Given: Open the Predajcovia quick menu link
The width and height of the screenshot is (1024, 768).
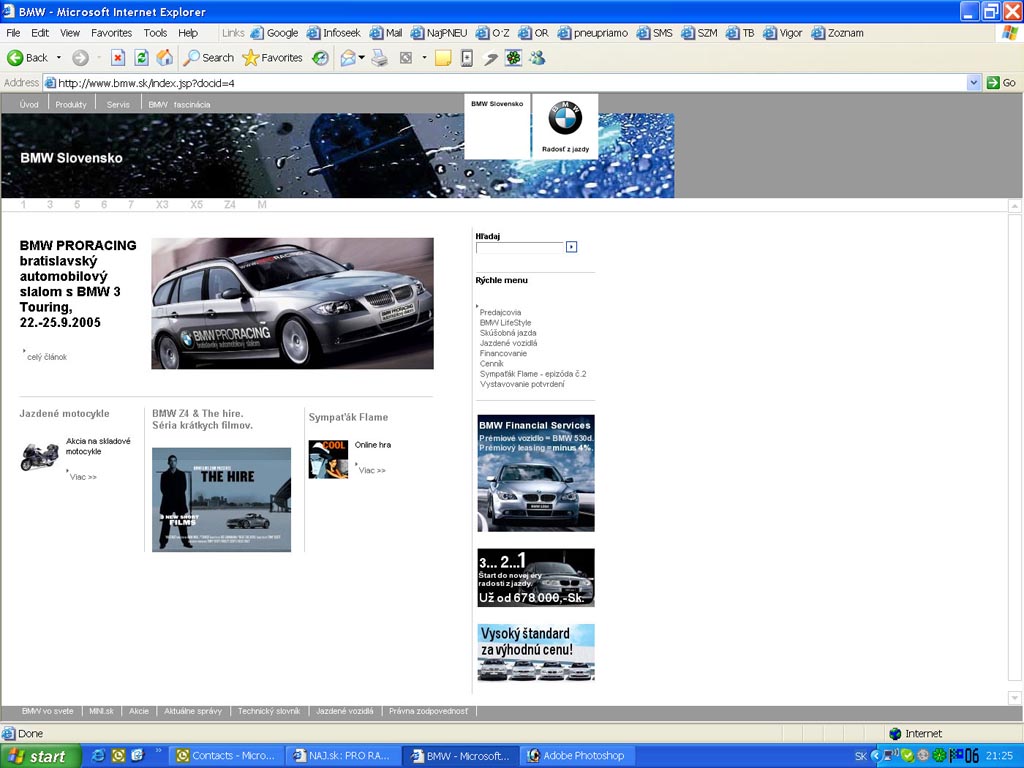Looking at the screenshot, I should [x=500, y=312].
